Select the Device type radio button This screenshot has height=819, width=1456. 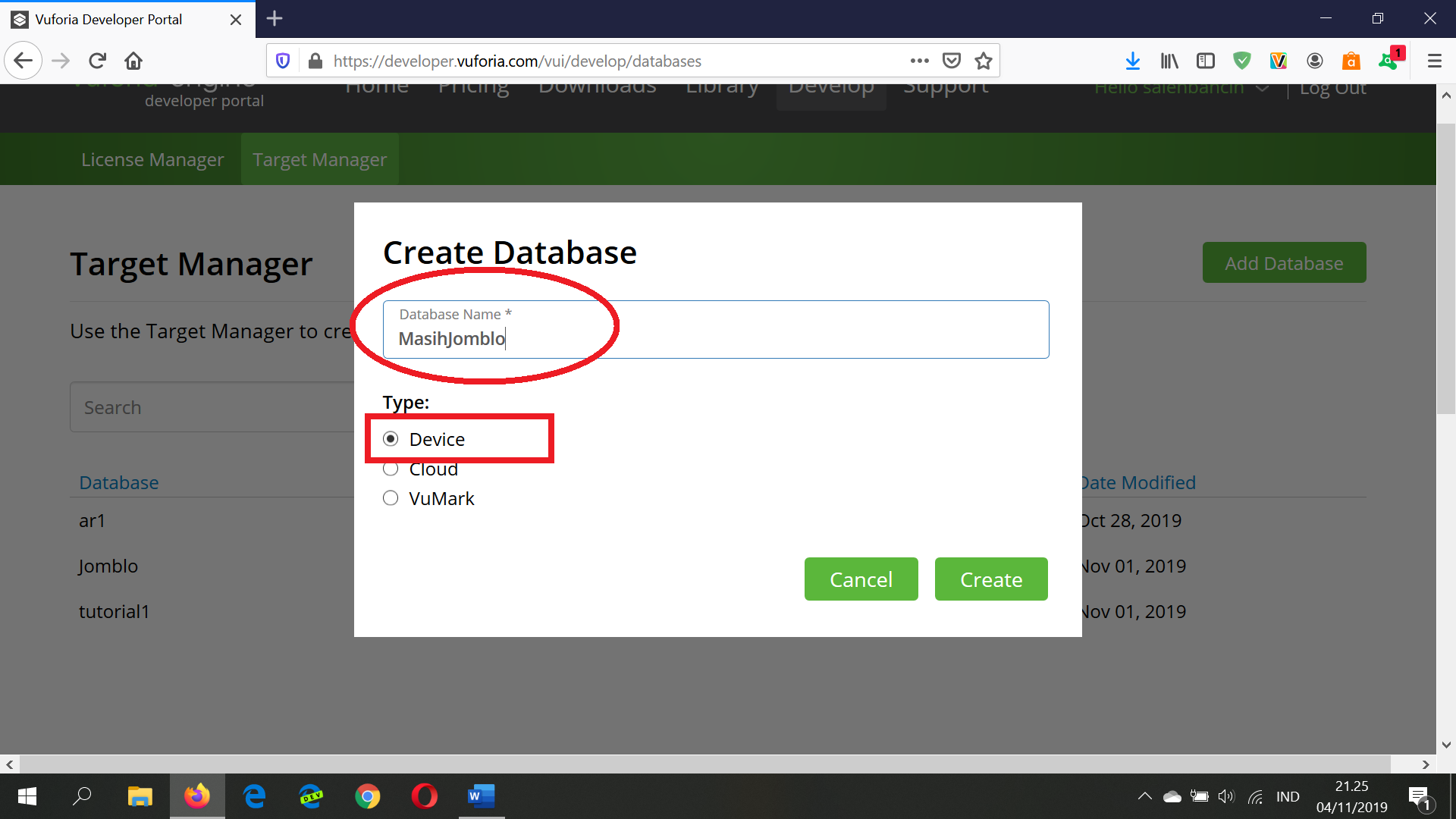[391, 439]
